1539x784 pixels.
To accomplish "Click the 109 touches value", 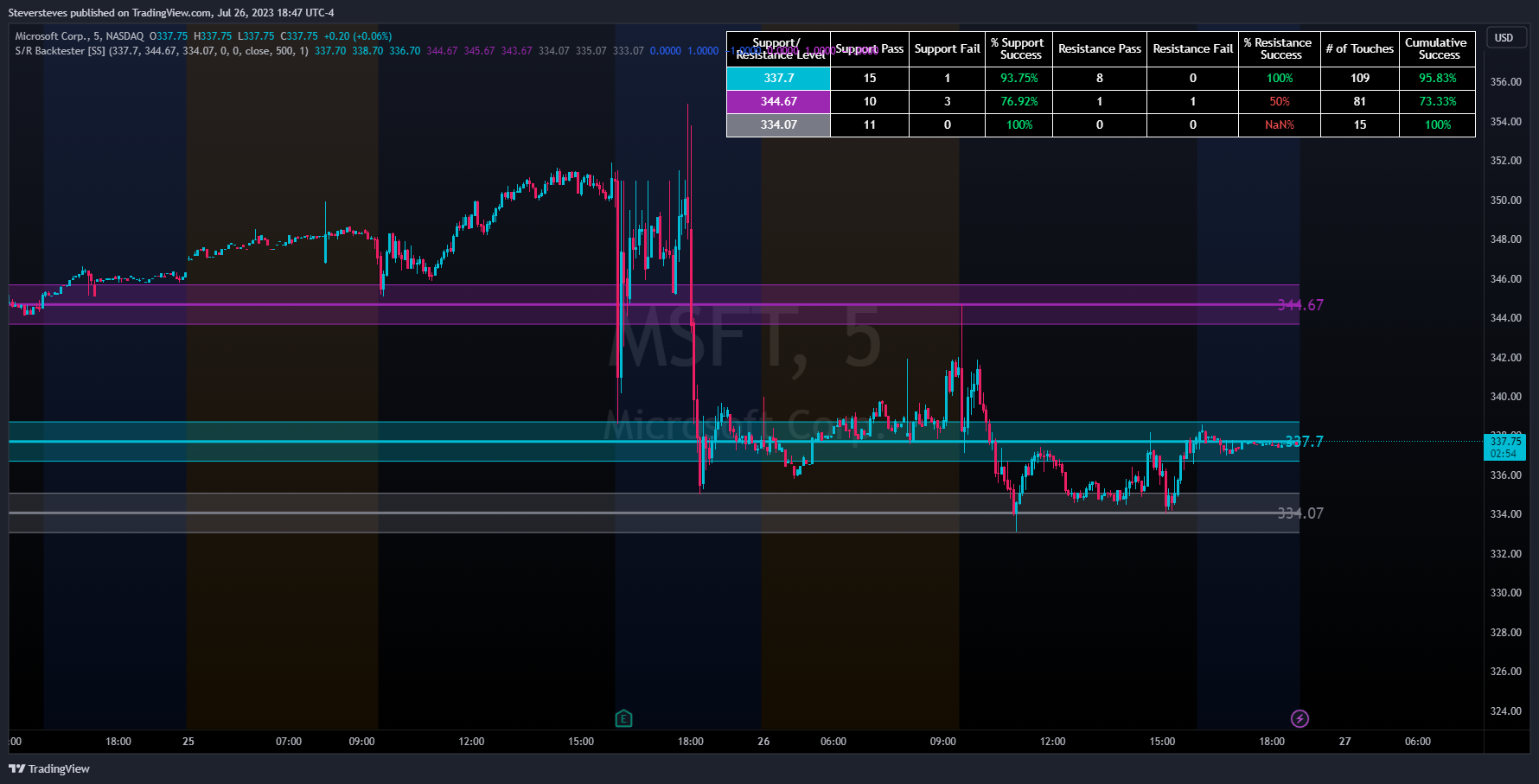I will [1360, 78].
